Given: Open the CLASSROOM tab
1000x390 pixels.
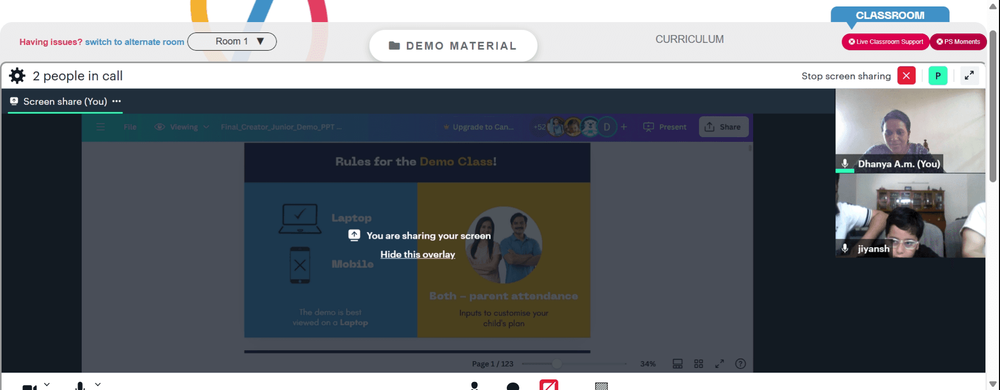Looking at the screenshot, I should pyautogui.click(x=890, y=15).
